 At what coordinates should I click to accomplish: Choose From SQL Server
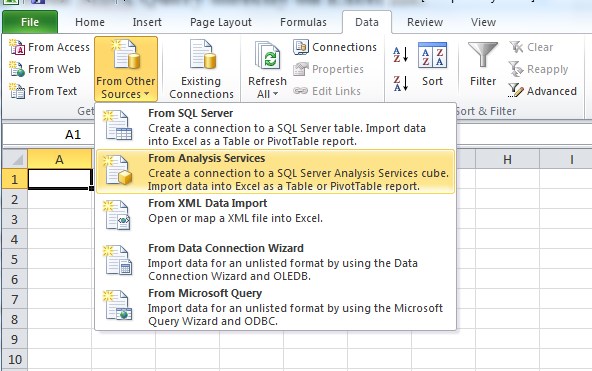coord(276,127)
